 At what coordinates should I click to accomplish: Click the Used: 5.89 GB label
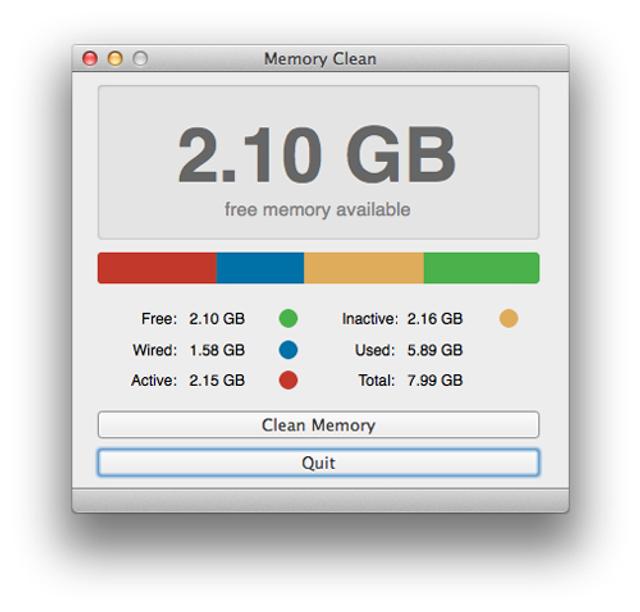click(x=409, y=350)
